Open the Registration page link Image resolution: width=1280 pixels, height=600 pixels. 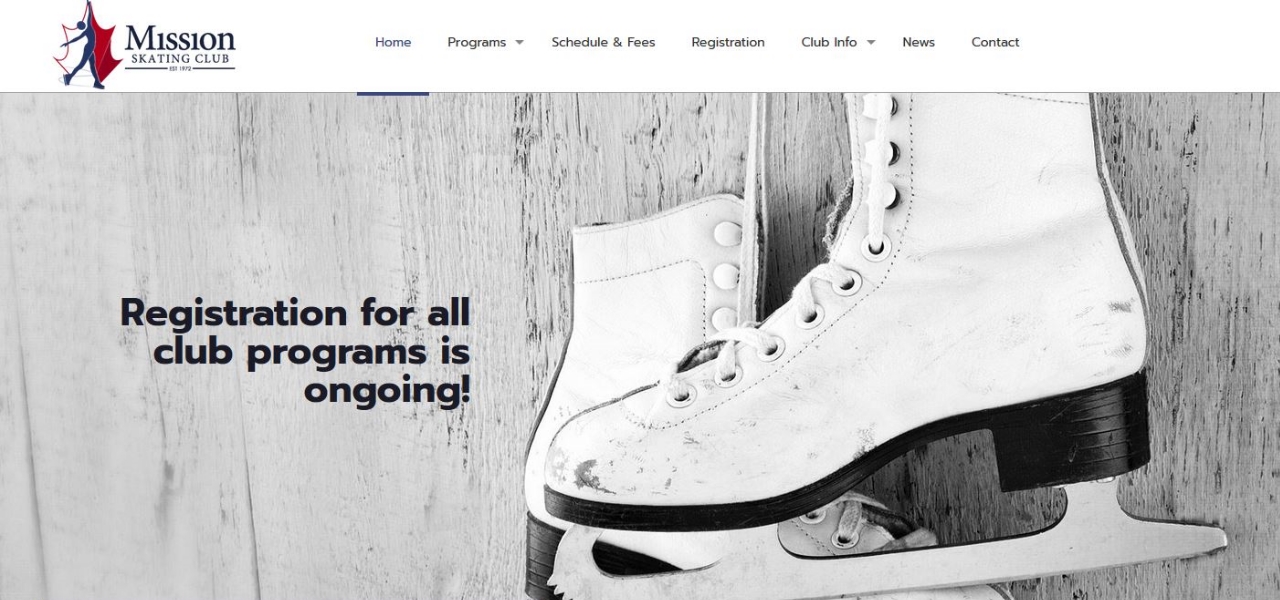point(728,42)
